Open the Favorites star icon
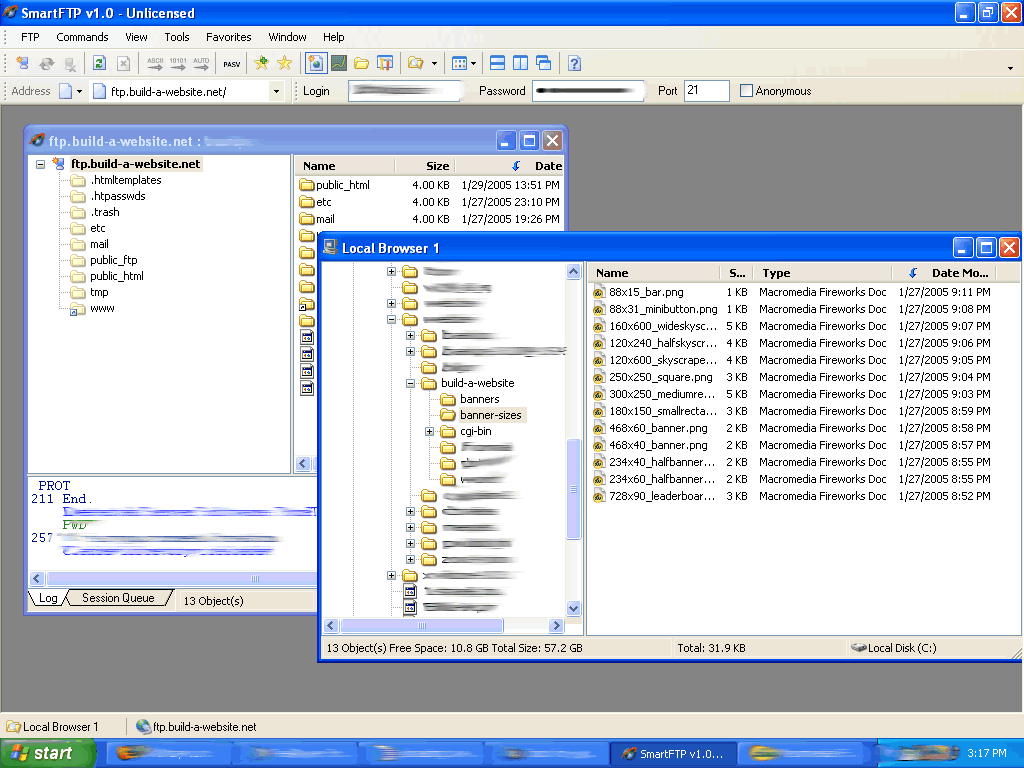Screen dimensions: 1024x768 point(285,63)
